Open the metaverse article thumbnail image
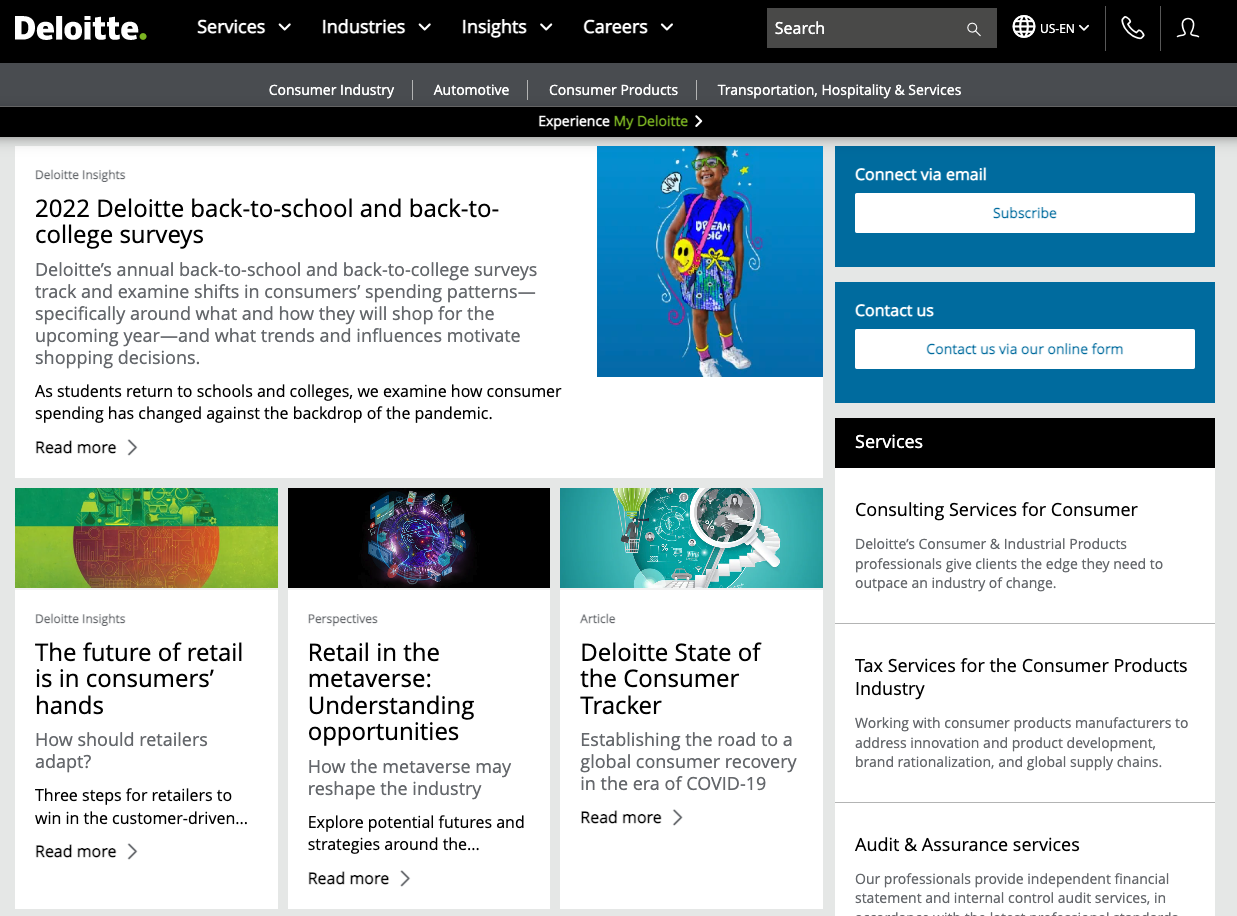The height and width of the screenshot is (916, 1237). click(x=418, y=538)
